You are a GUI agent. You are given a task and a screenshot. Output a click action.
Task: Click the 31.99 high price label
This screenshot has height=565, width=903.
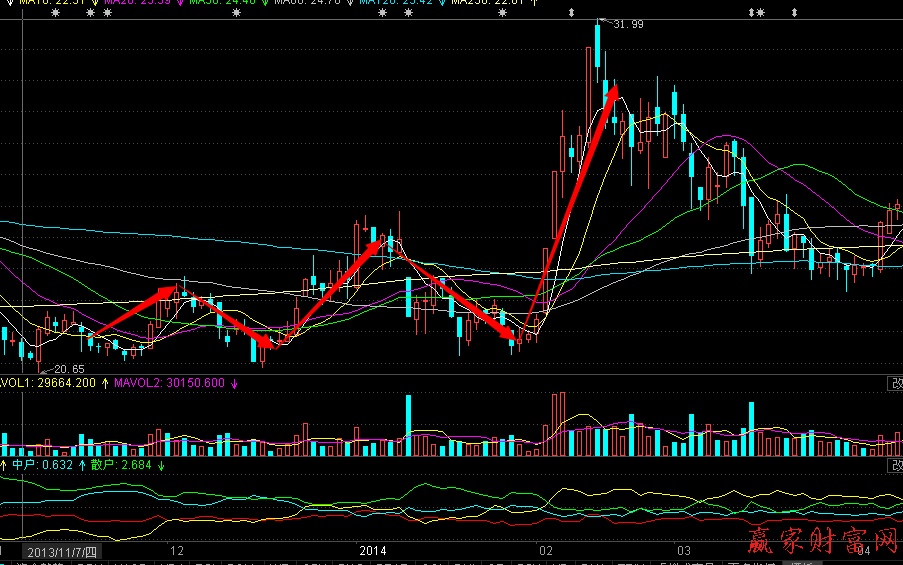click(x=628, y=24)
